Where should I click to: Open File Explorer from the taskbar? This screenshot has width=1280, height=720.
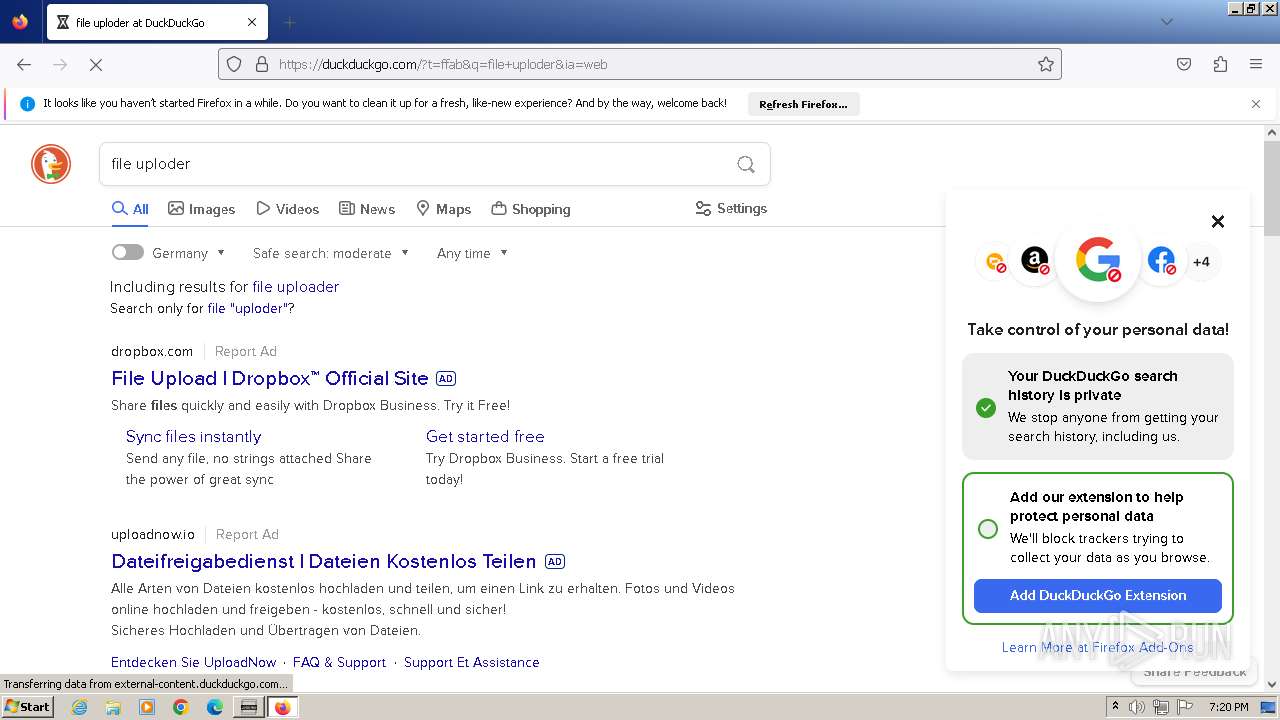113,707
